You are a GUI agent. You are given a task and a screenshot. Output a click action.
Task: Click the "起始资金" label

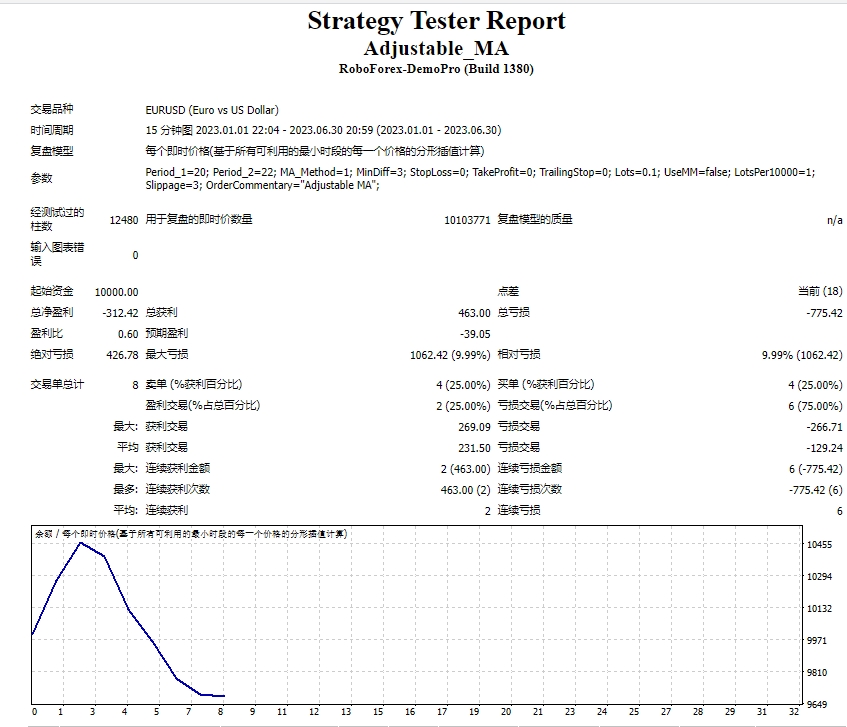[52, 292]
